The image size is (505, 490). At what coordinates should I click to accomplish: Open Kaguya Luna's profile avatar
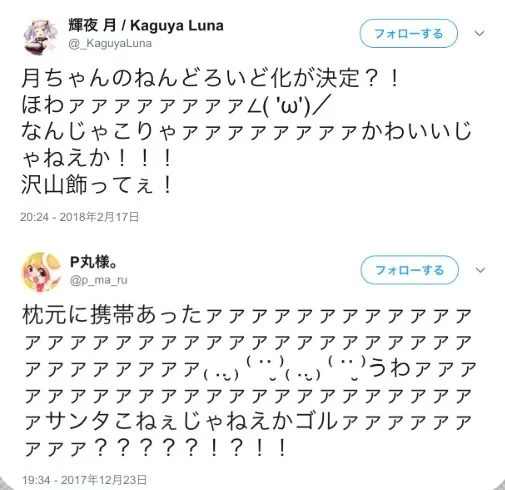(x=41, y=36)
